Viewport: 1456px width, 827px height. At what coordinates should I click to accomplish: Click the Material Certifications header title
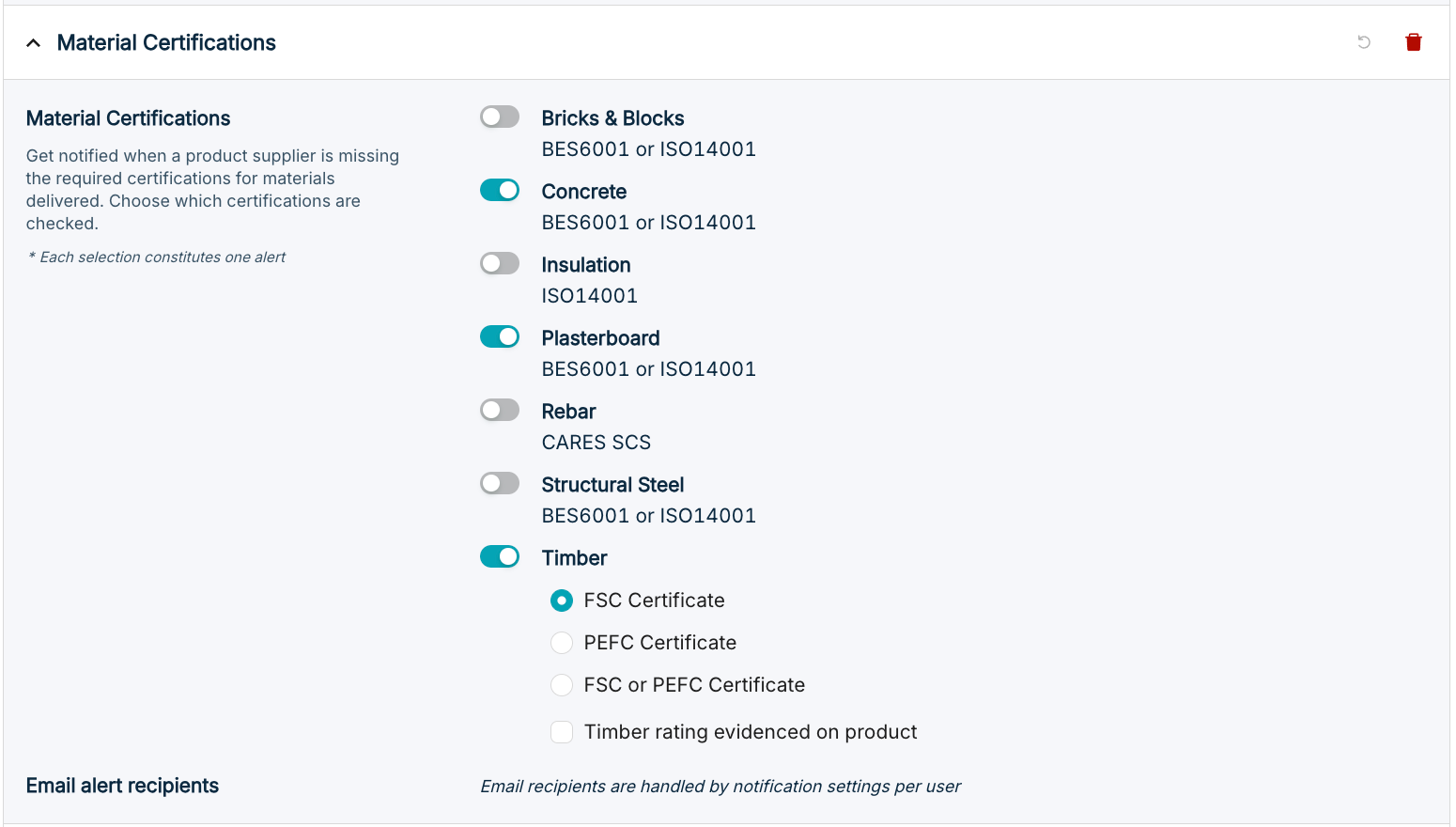[x=166, y=43]
